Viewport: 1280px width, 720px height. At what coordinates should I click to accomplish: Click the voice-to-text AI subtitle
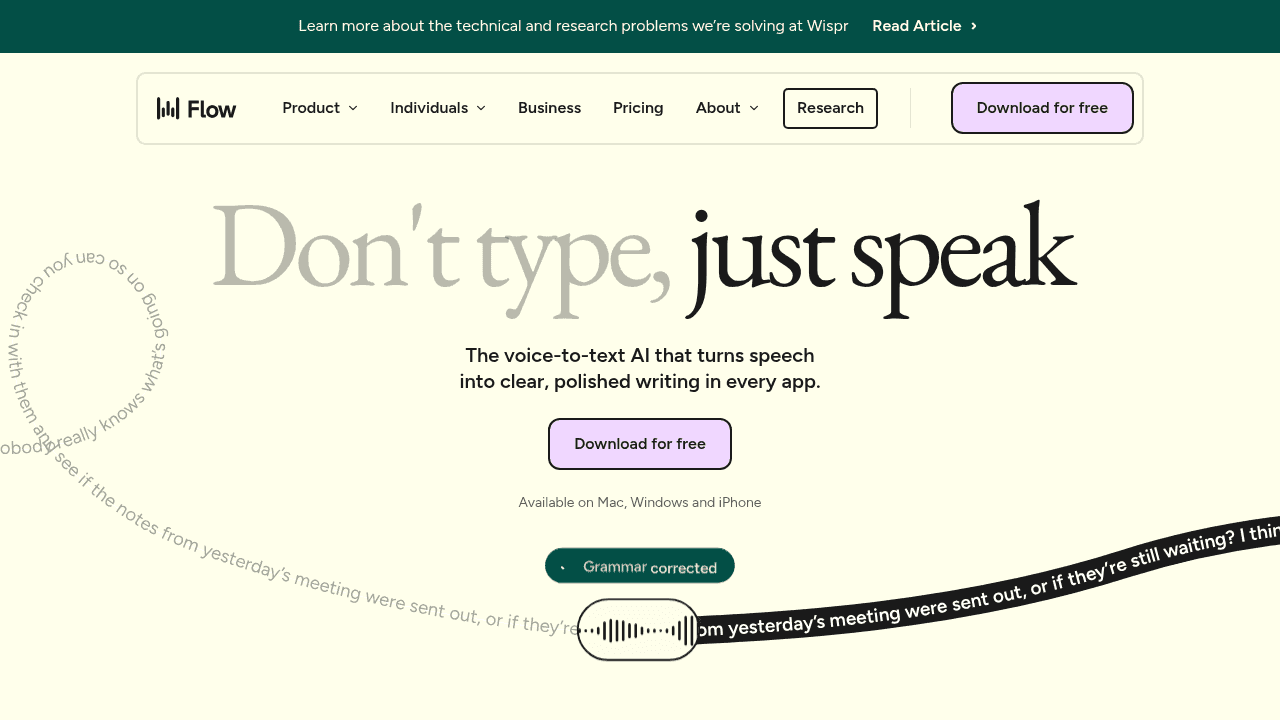pos(640,368)
